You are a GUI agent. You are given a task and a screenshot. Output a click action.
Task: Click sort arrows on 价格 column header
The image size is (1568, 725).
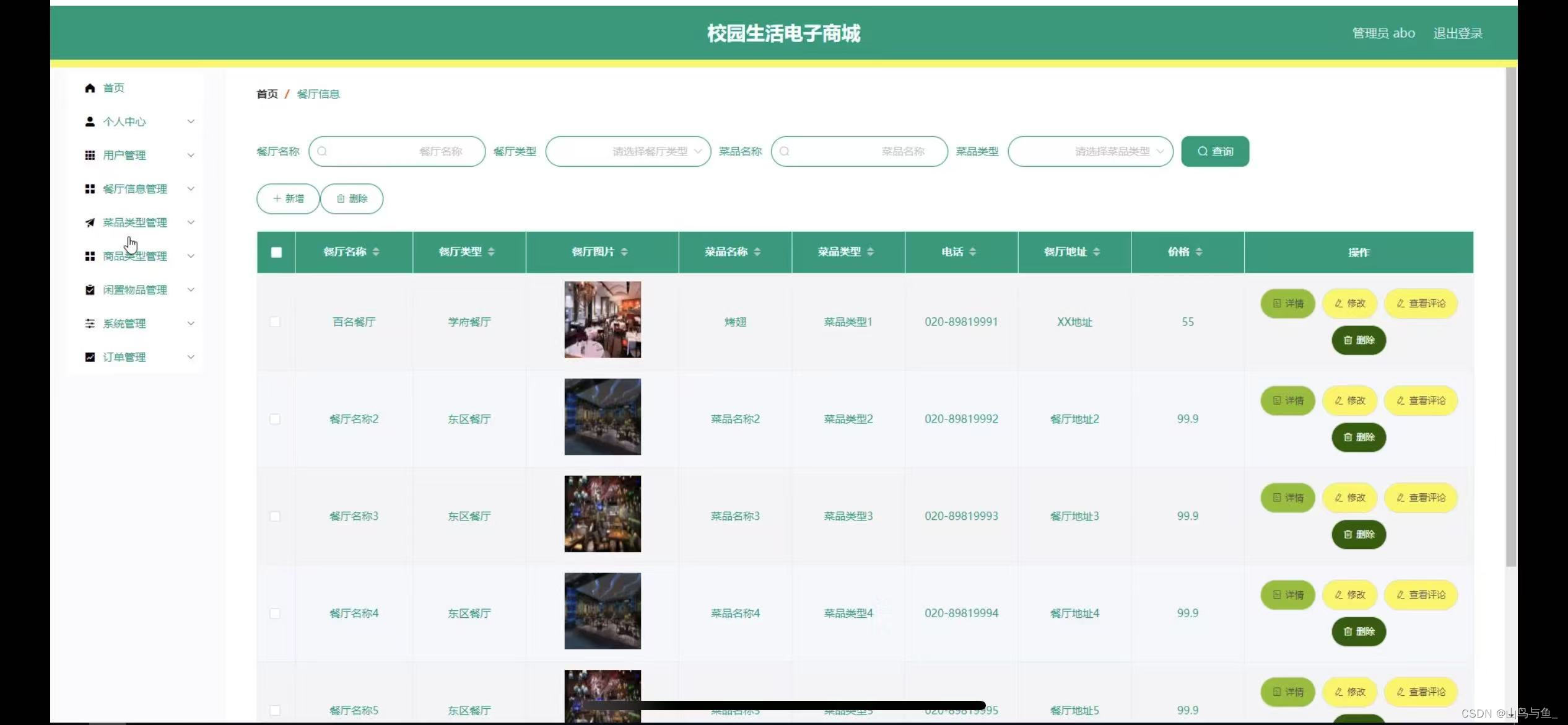(x=1199, y=252)
